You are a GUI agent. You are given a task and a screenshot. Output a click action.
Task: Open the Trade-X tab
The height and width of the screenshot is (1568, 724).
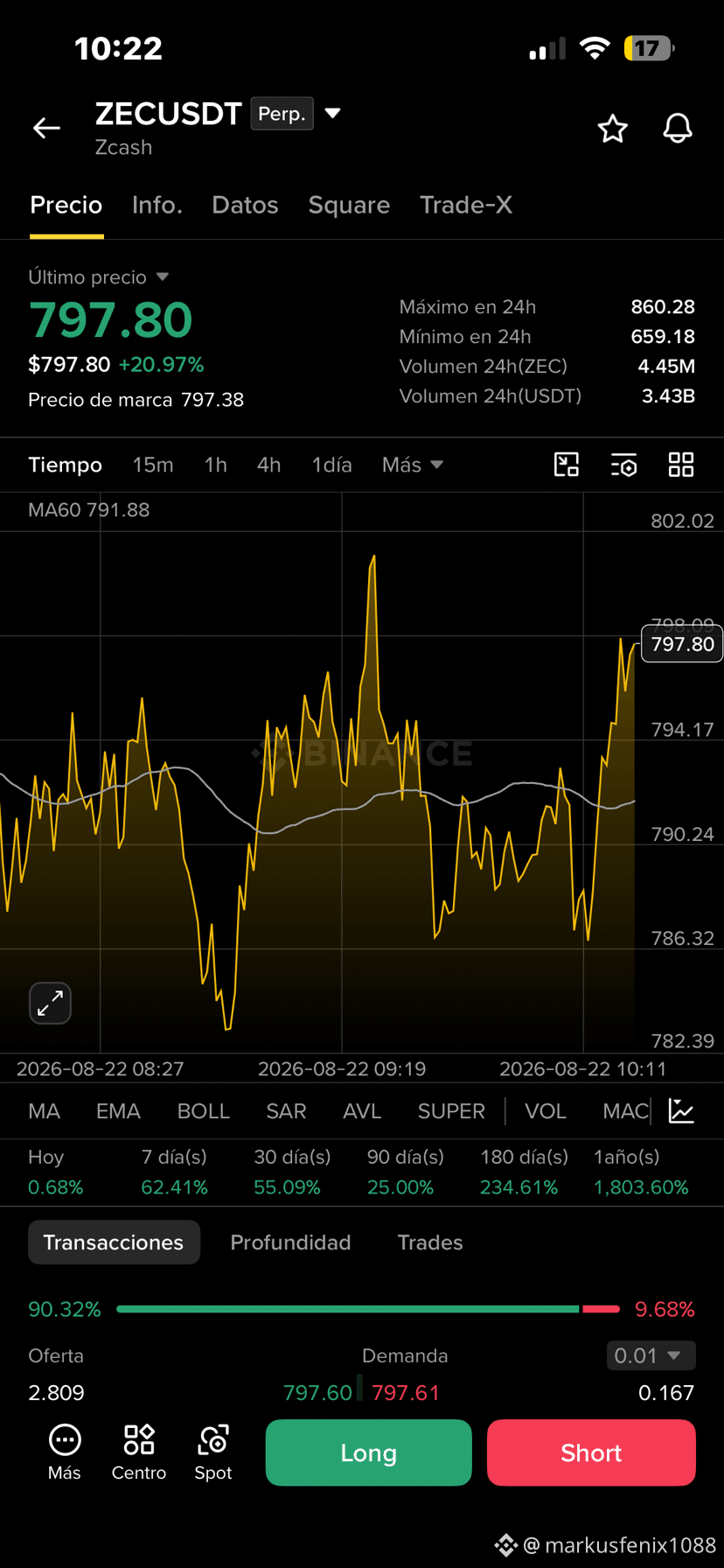[x=466, y=205]
